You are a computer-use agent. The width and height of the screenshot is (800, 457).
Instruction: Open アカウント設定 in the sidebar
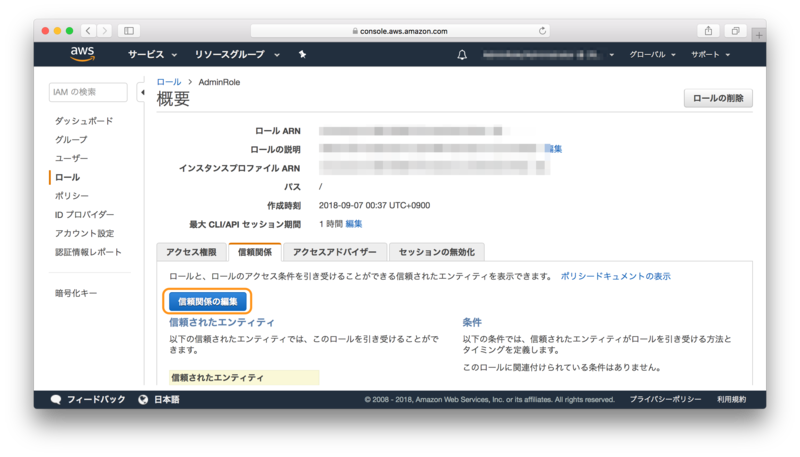(x=85, y=234)
